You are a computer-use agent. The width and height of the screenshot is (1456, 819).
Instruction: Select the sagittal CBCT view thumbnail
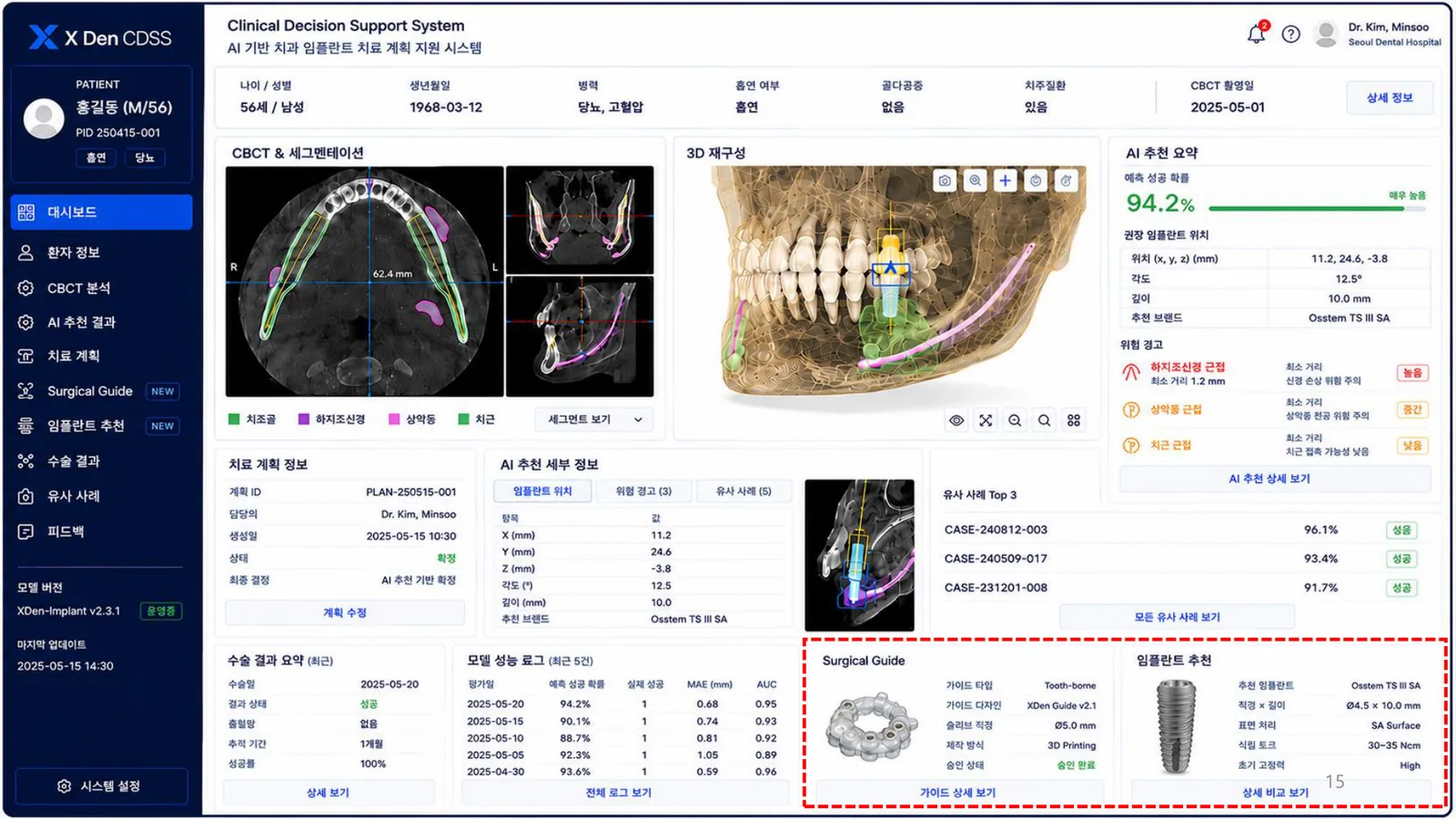click(x=580, y=337)
